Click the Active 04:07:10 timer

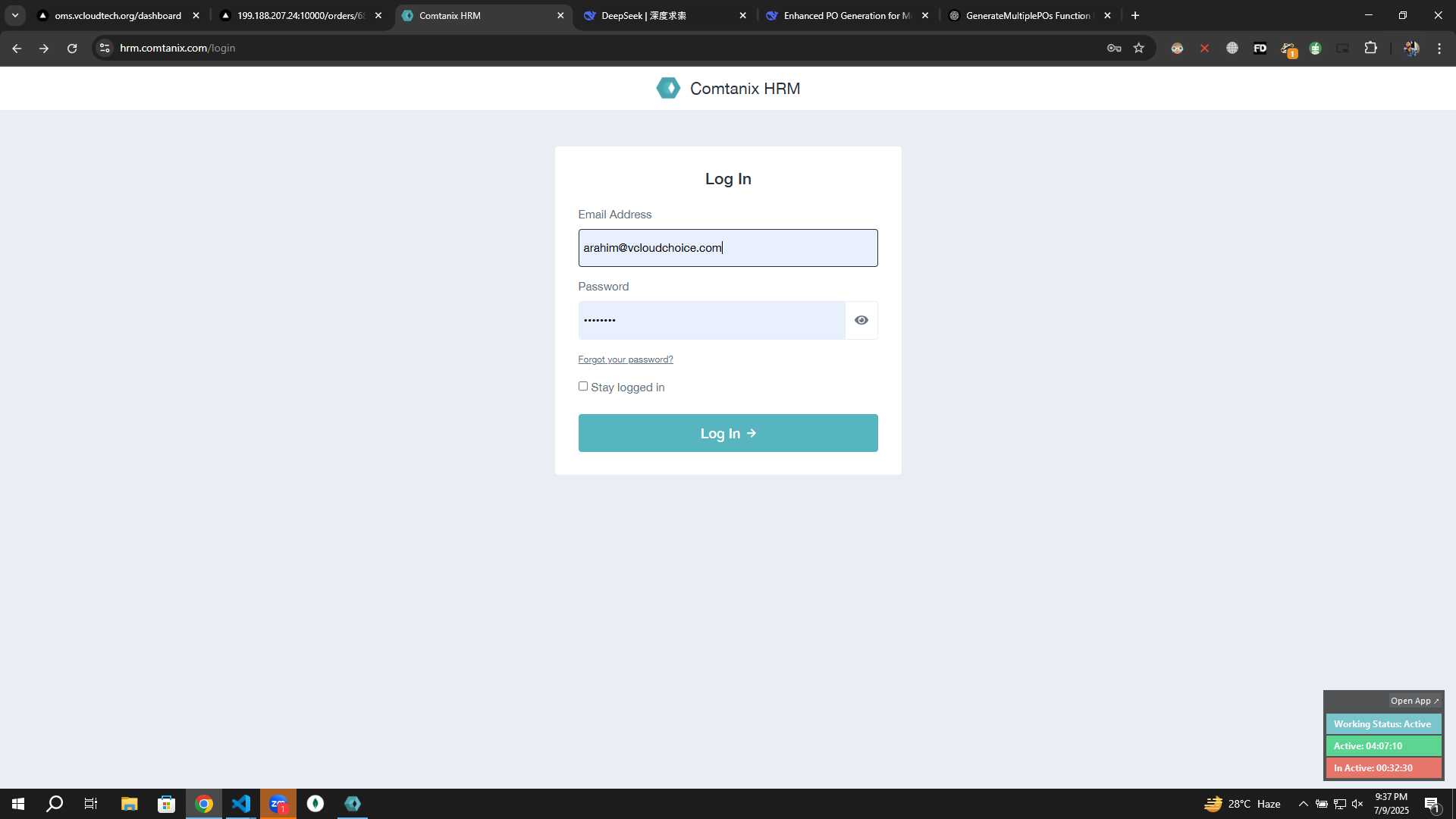(x=1383, y=746)
